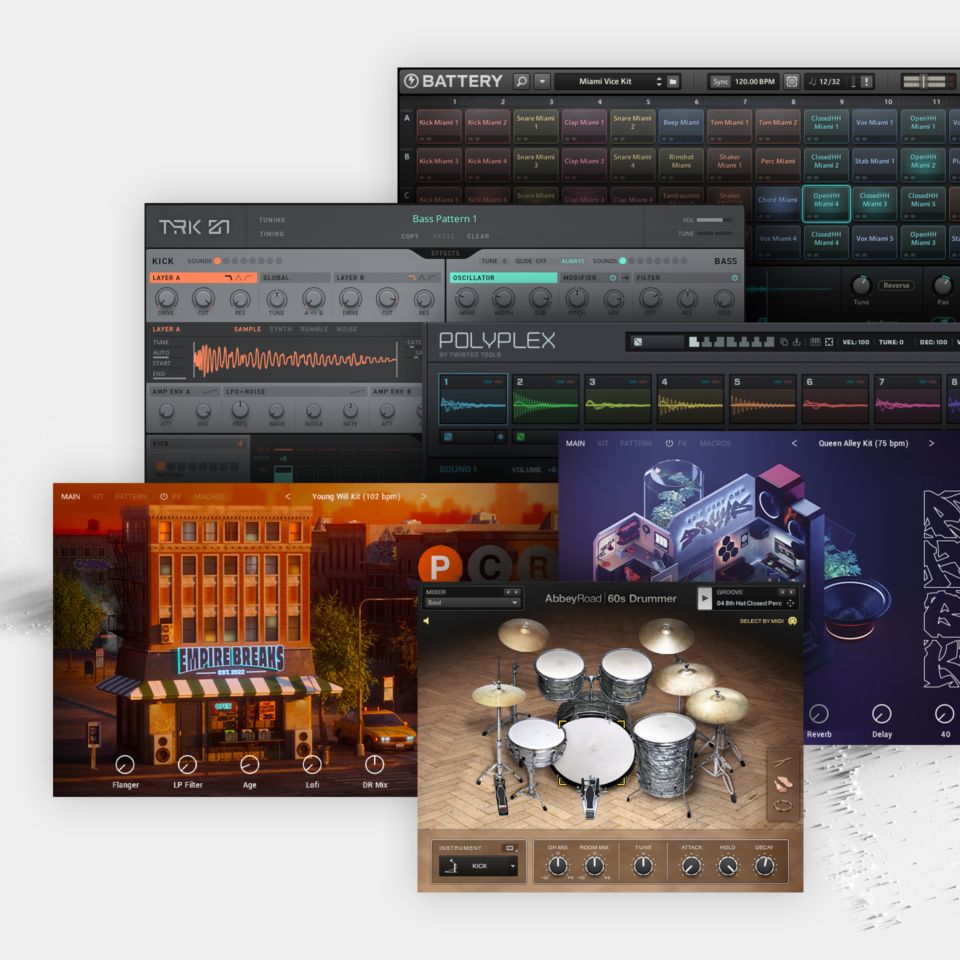Open the Mixer Soul dropdown
This screenshot has width=960, height=960.
(x=473, y=603)
